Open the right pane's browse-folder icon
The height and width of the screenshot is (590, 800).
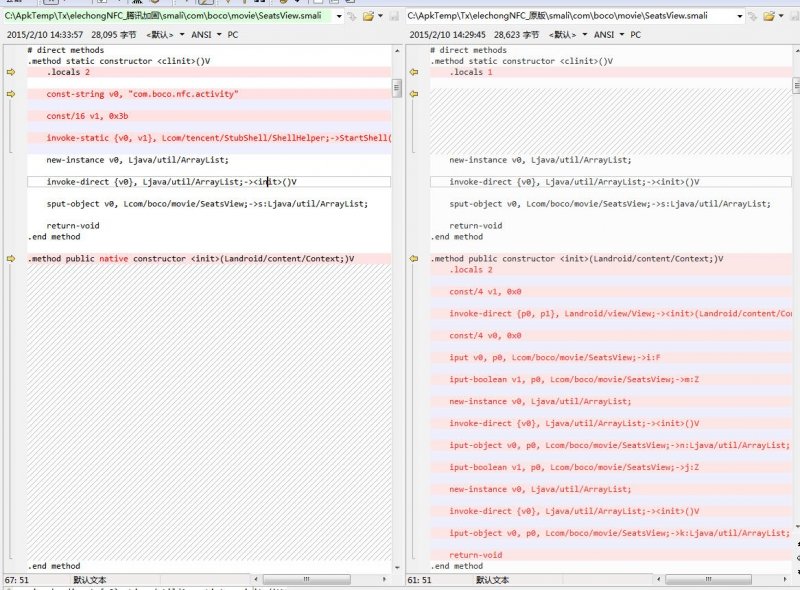[769, 16]
